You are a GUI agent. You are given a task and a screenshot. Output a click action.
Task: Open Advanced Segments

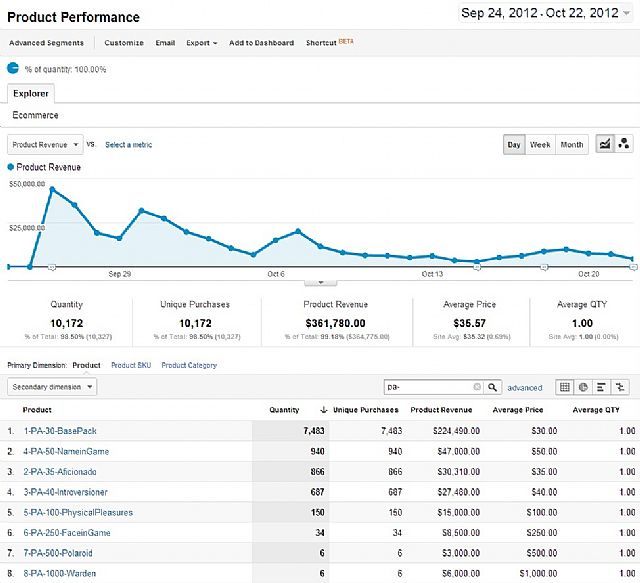(45, 43)
